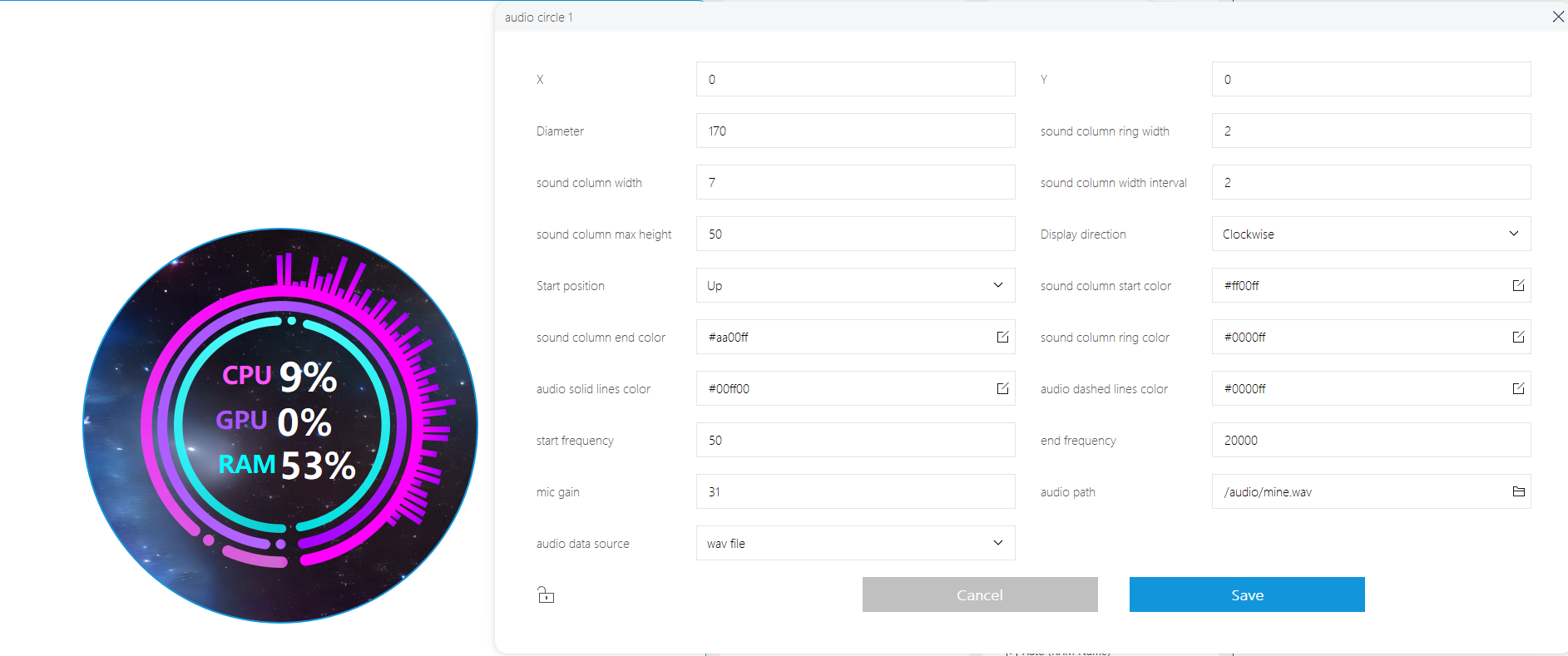Open color picker for sound column start color
The height and width of the screenshot is (656, 1568).
(x=1518, y=285)
